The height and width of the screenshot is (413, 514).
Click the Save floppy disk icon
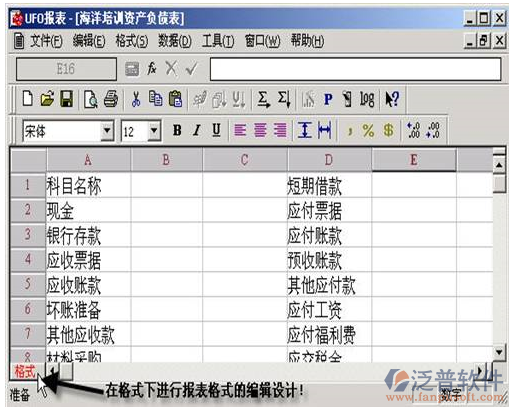(x=67, y=99)
